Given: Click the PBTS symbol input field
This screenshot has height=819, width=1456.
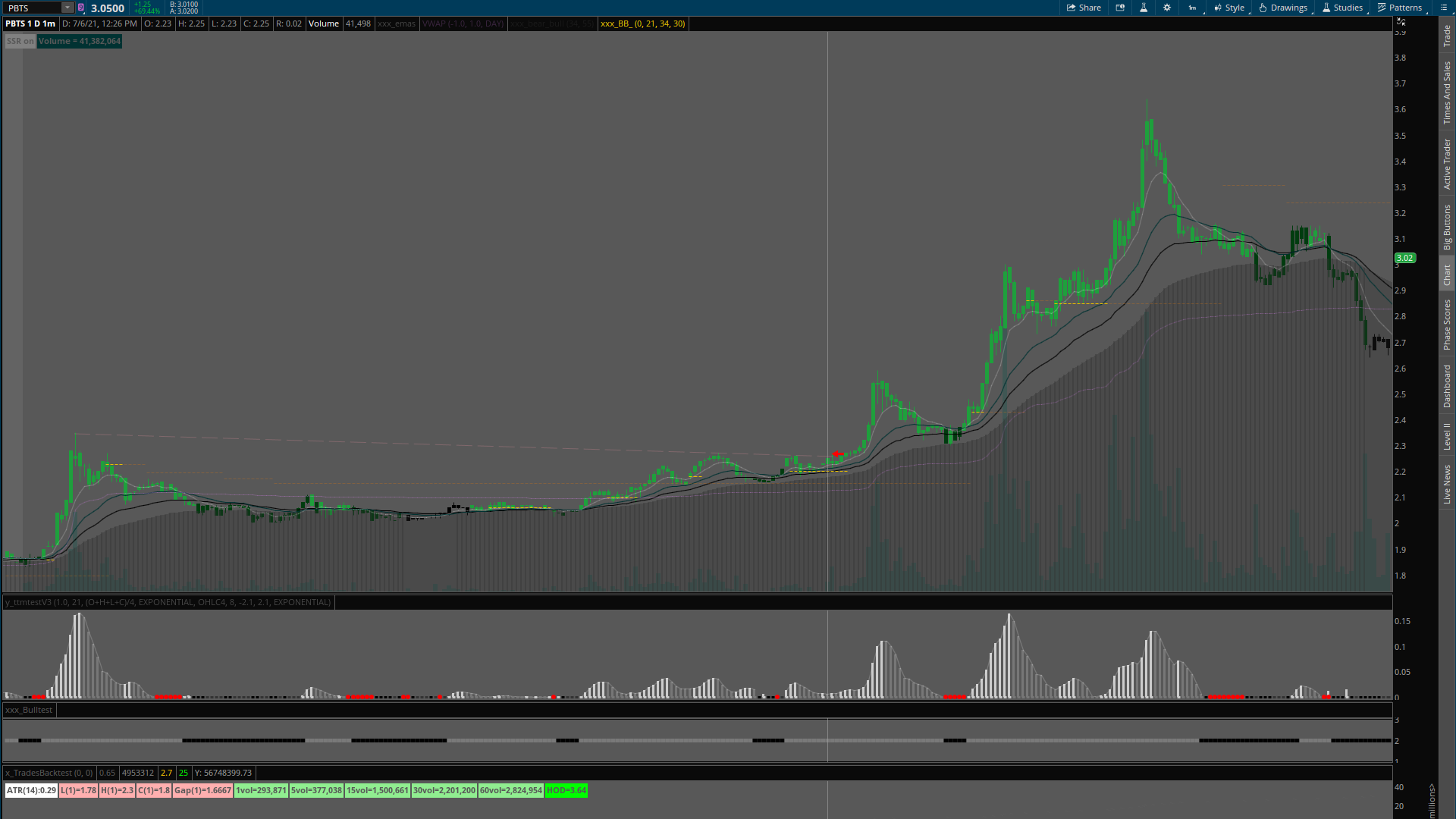Looking at the screenshot, I should (x=32, y=8).
